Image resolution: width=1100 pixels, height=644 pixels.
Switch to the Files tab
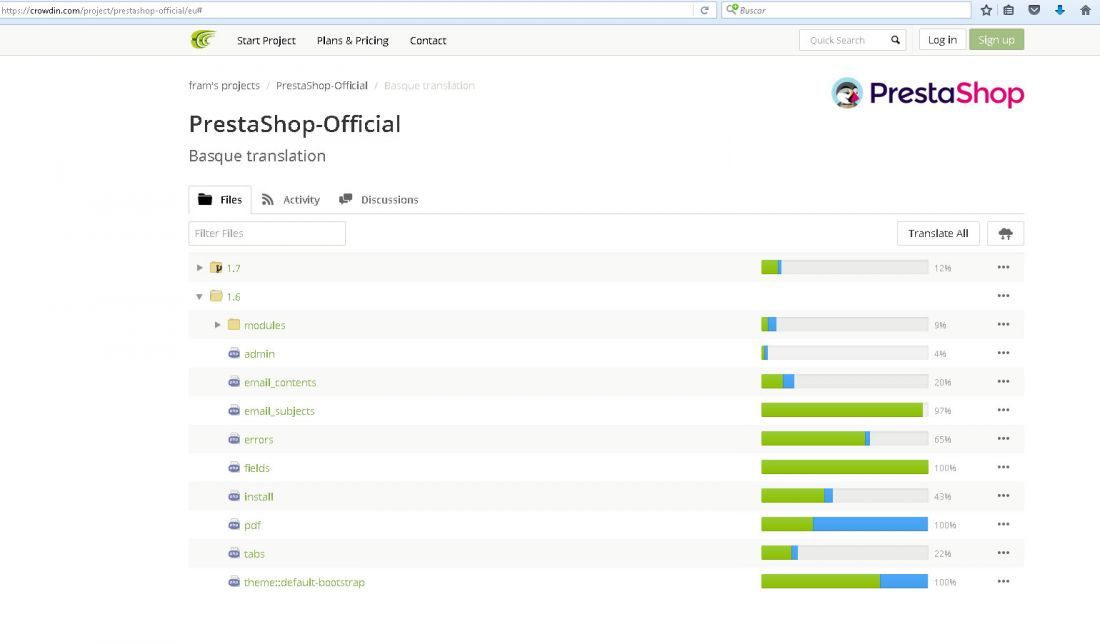(220, 200)
